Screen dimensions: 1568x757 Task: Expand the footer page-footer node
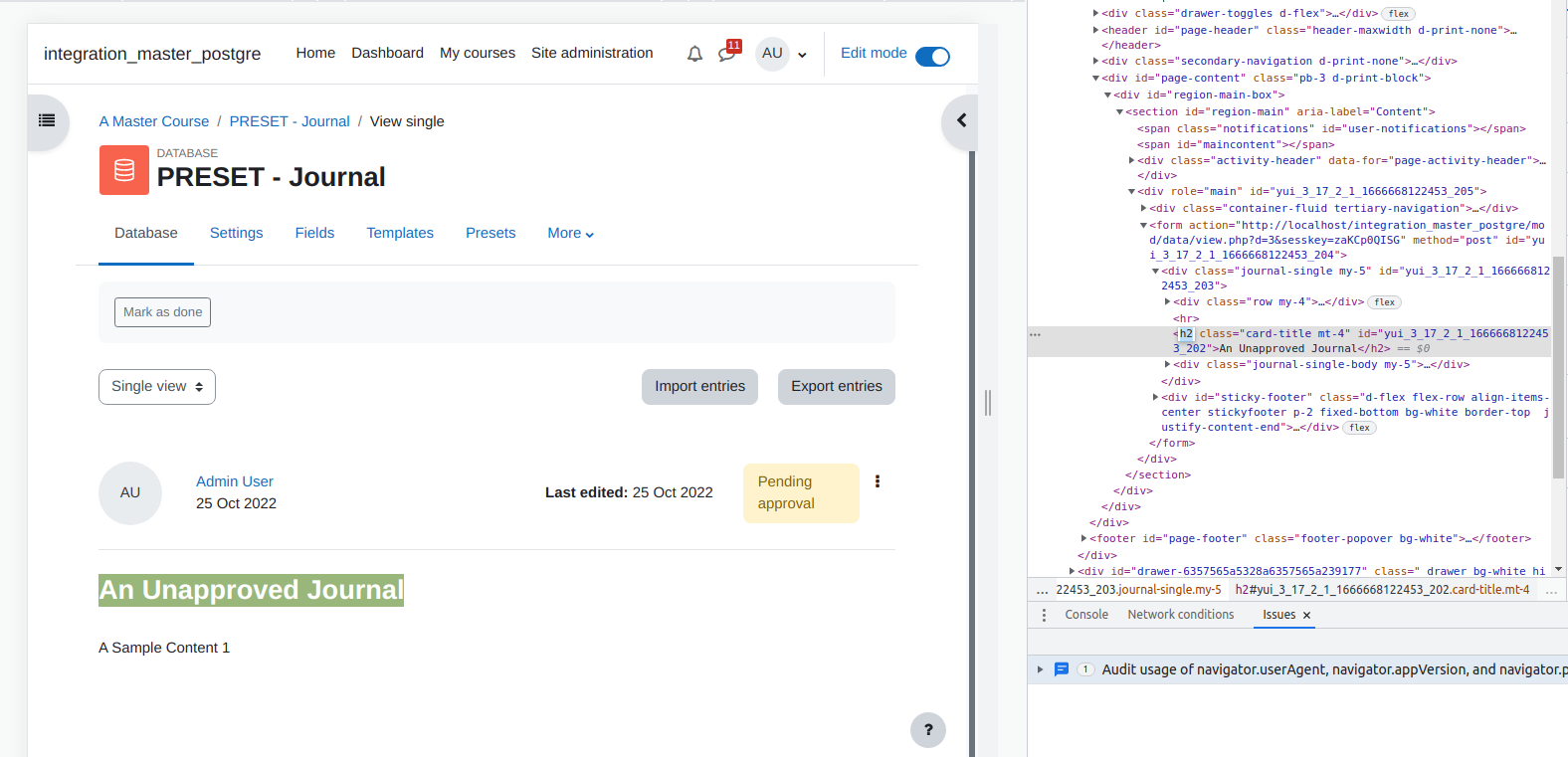[1083, 539]
